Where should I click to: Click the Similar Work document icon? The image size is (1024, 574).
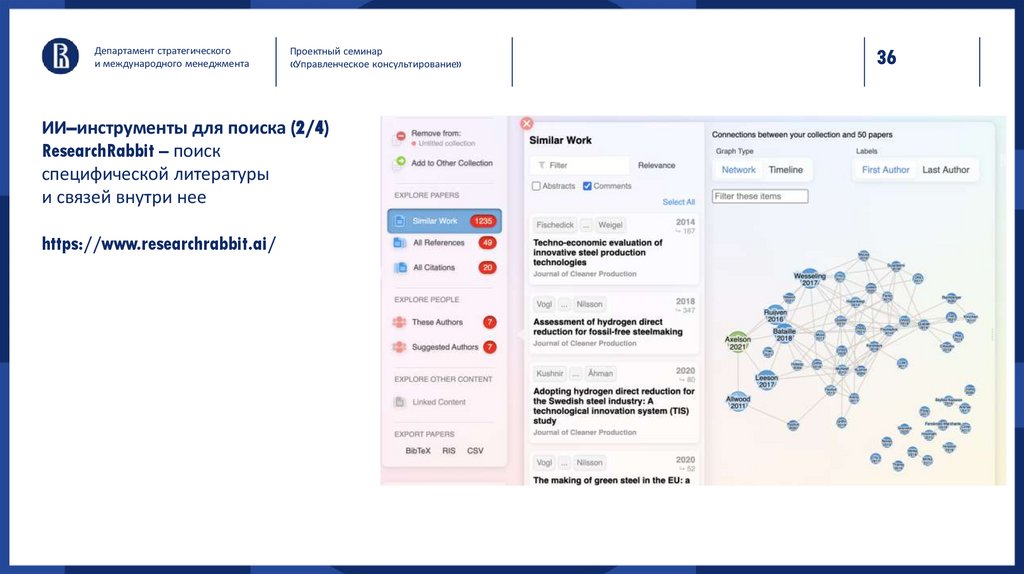click(x=400, y=221)
